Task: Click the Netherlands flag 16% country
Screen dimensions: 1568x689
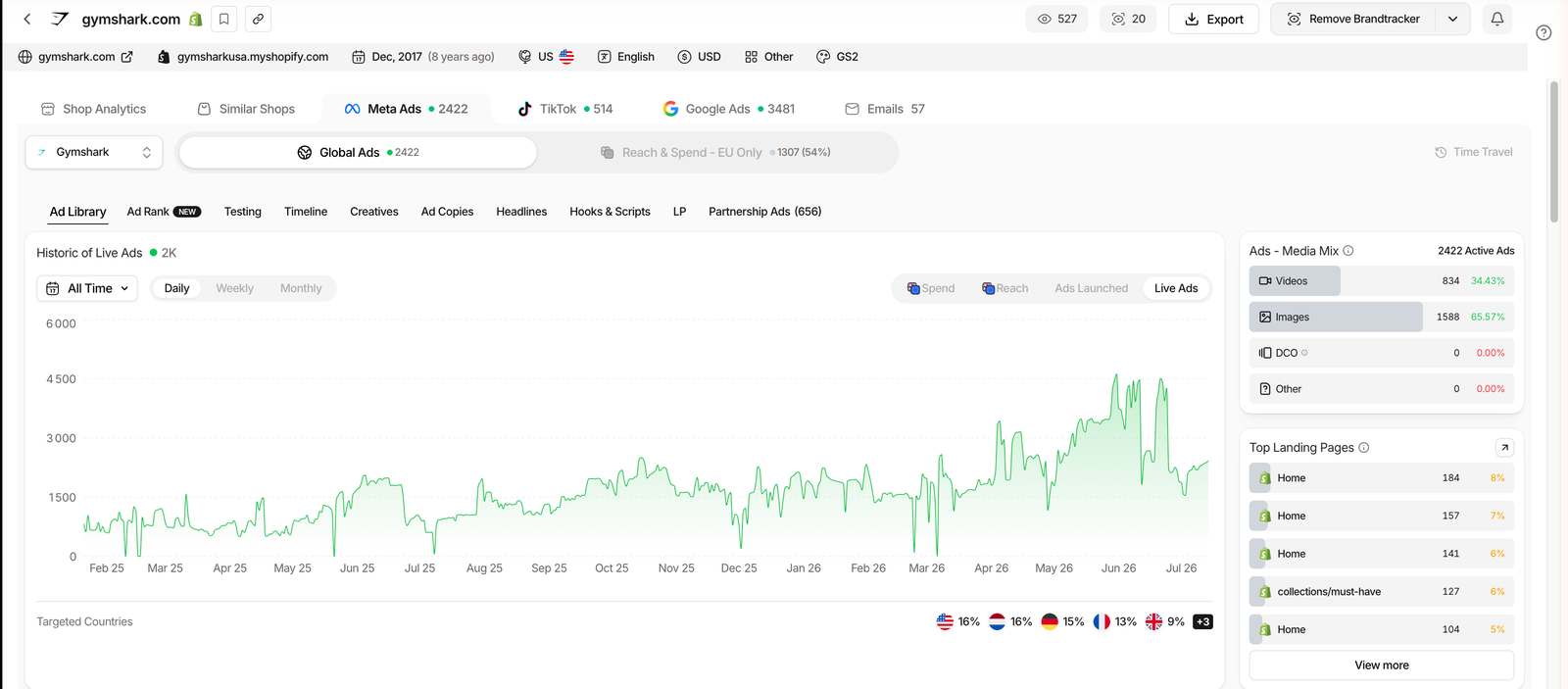Action: point(1010,621)
